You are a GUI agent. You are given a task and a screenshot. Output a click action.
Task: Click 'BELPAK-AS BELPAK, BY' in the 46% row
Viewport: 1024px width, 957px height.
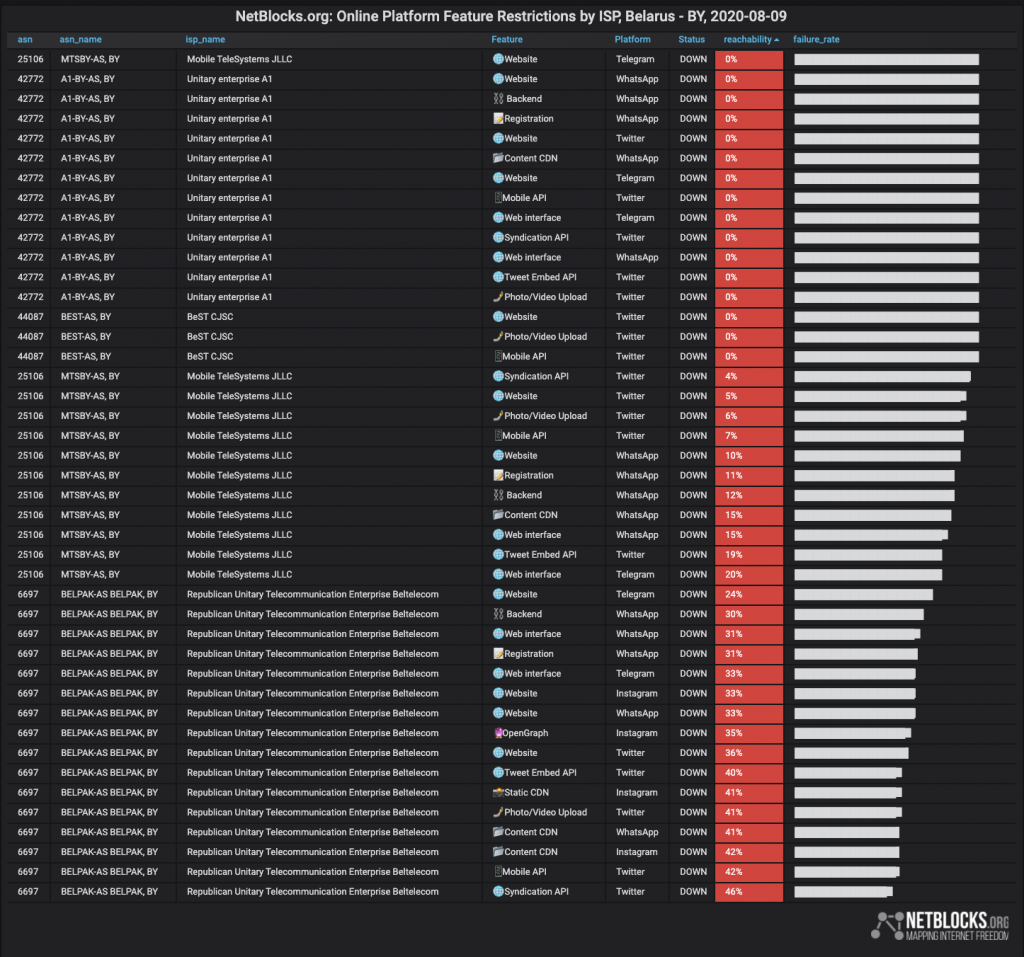point(109,891)
